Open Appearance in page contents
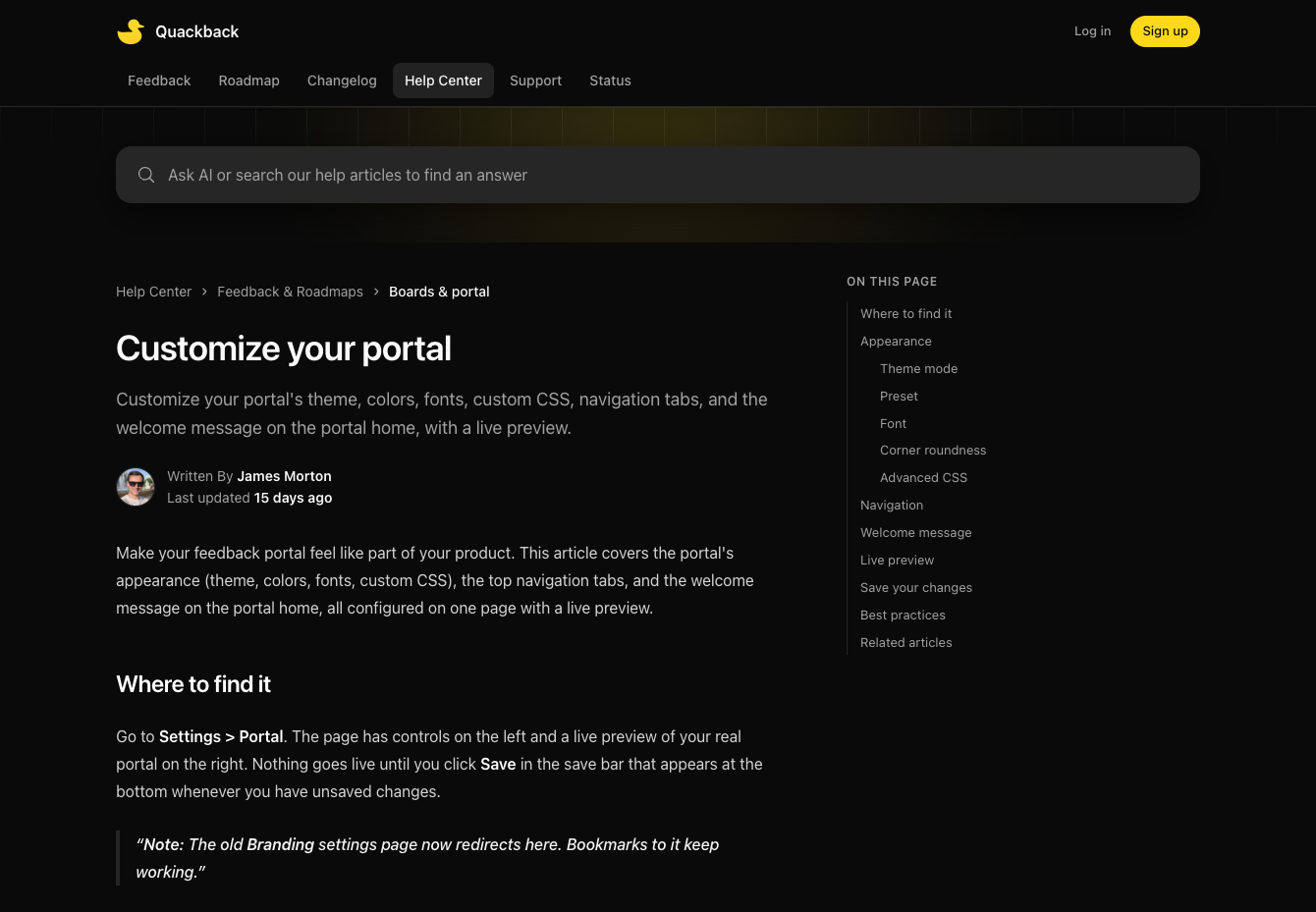Image resolution: width=1316 pixels, height=912 pixels. click(x=896, y=342)
